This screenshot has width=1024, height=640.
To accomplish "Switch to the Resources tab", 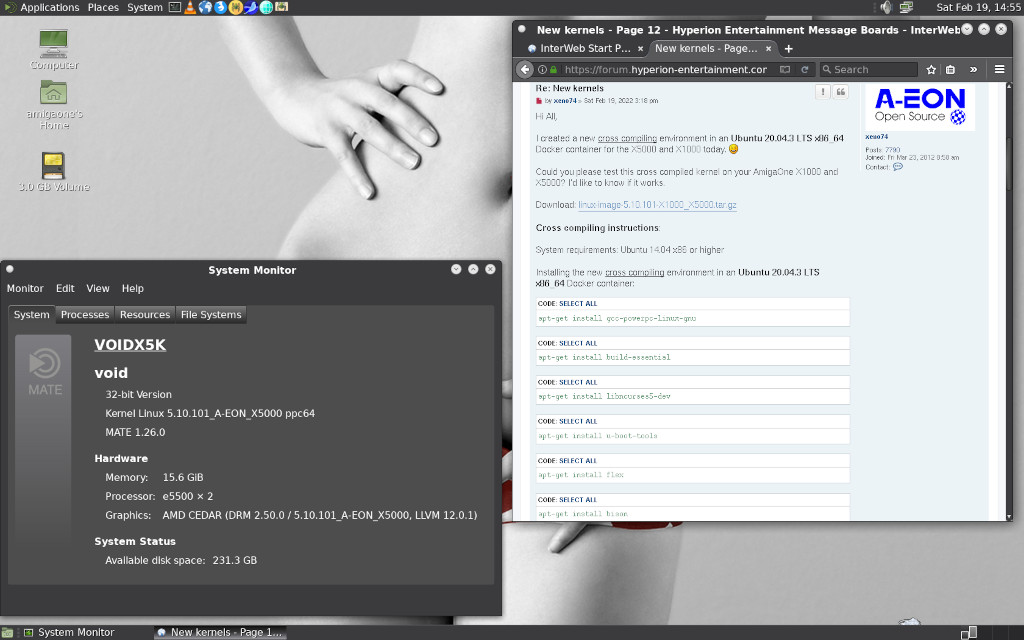I will point(145,315).
